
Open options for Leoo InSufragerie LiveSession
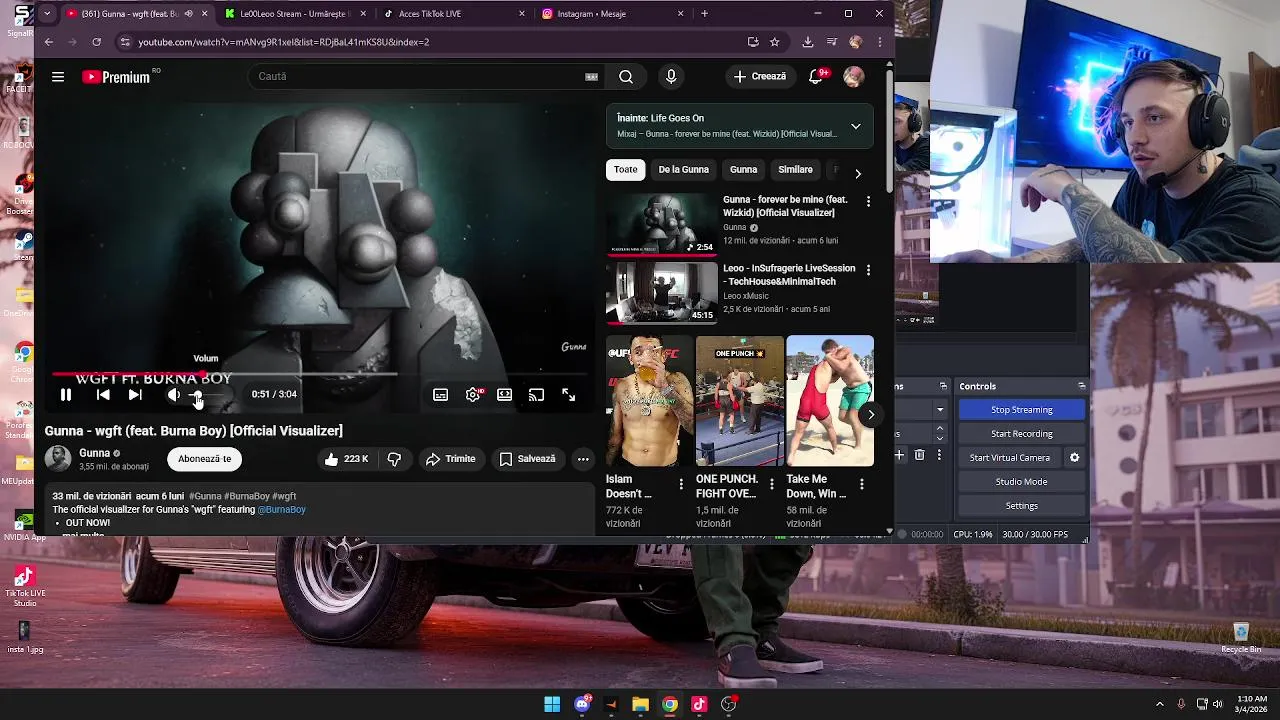(868, 270)
